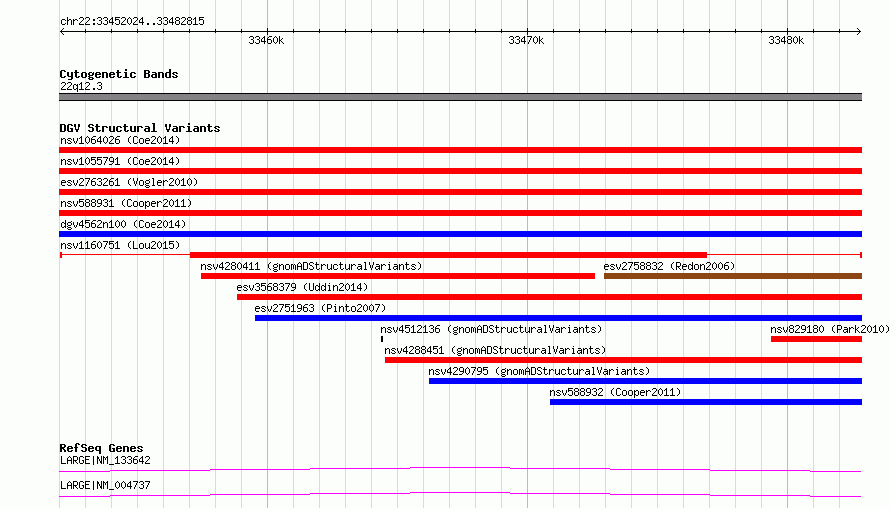The width and height of the screenshot is (890, 508).
Task: Select the blue bar under nsv4290795
Action: [645, 381]
